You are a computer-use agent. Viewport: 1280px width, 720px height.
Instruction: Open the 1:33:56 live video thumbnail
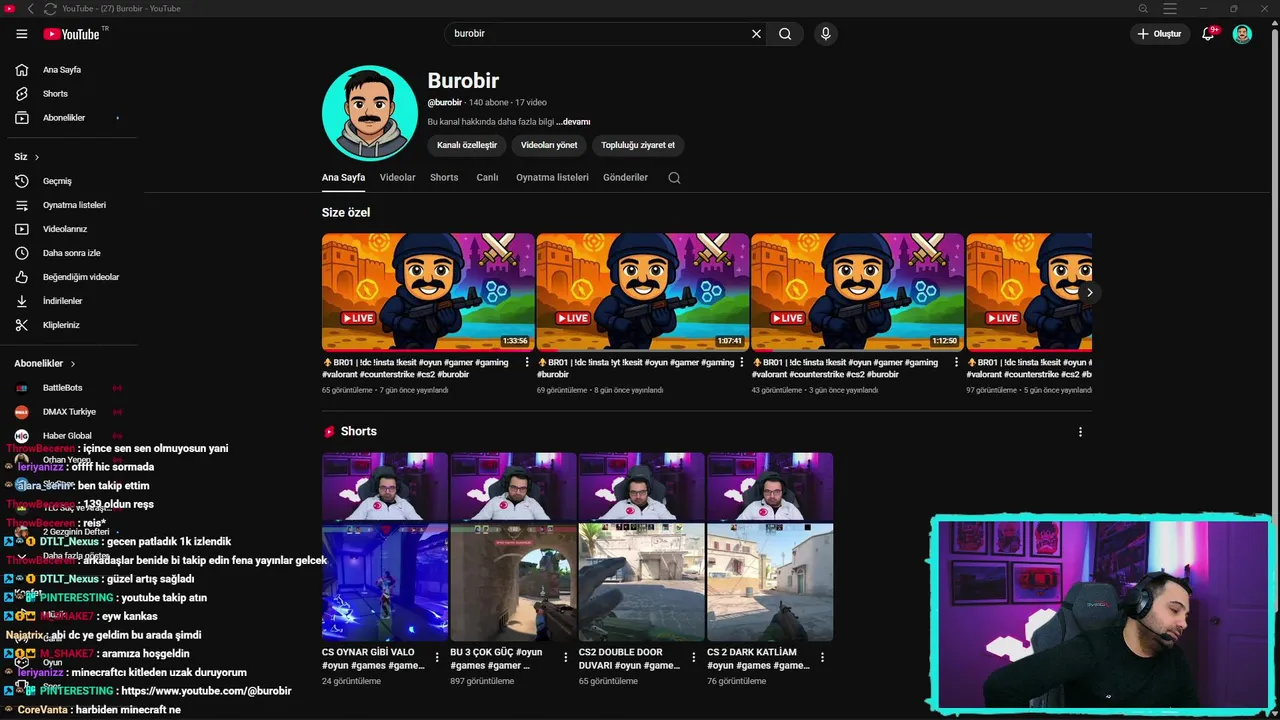tap(428, 292)
